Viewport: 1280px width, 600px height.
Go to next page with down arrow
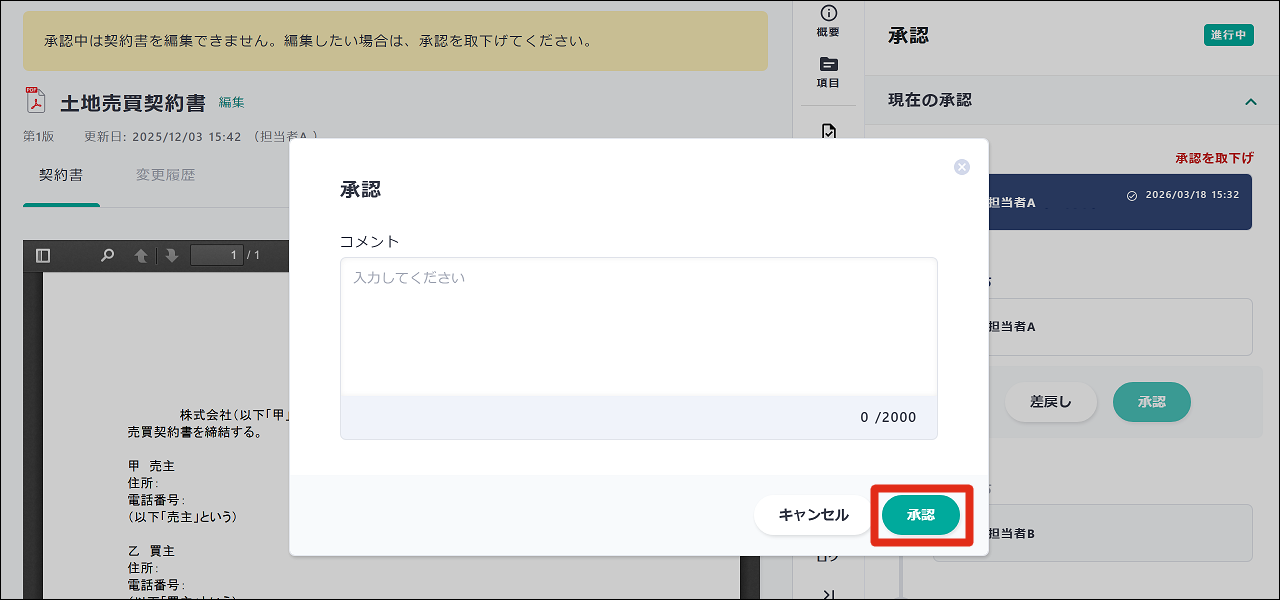click(172, 256)
